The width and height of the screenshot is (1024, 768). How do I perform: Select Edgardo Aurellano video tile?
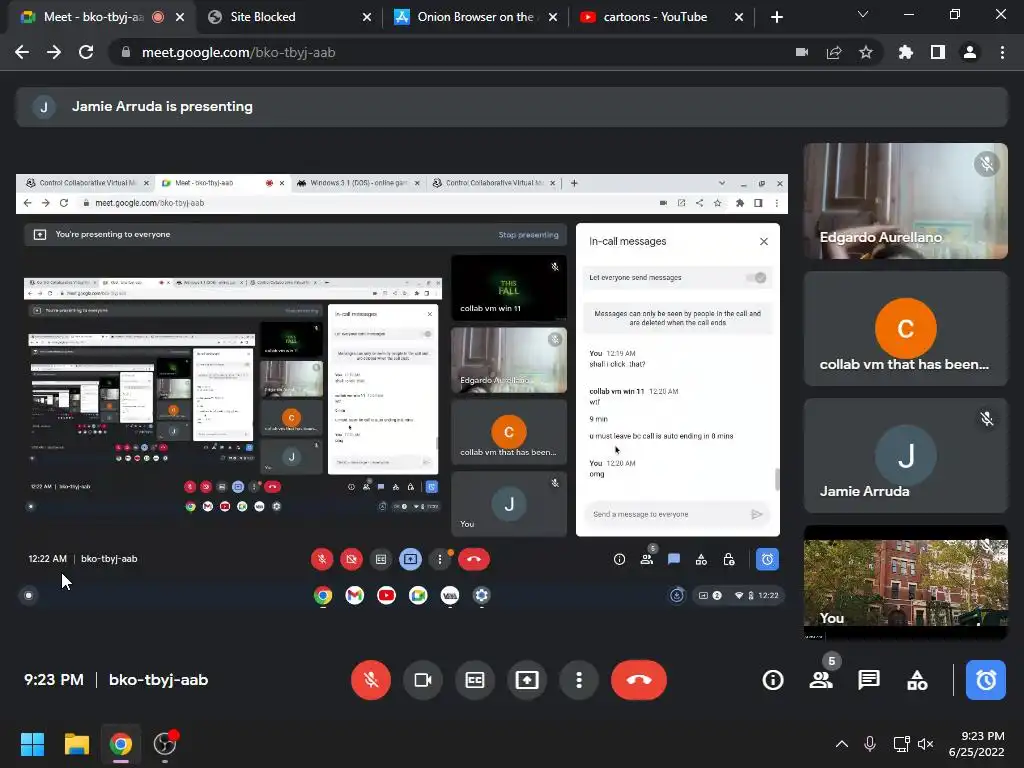(x=906, y=200)
